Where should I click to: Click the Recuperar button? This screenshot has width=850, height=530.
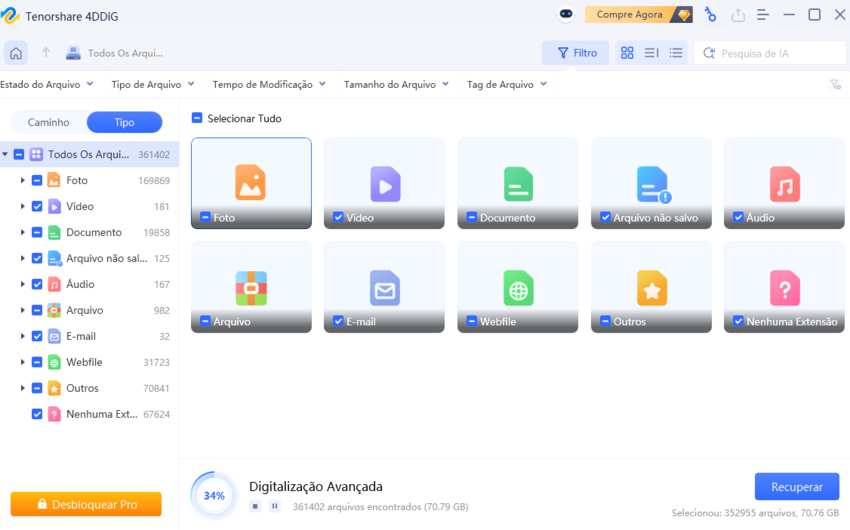(796, 487)
